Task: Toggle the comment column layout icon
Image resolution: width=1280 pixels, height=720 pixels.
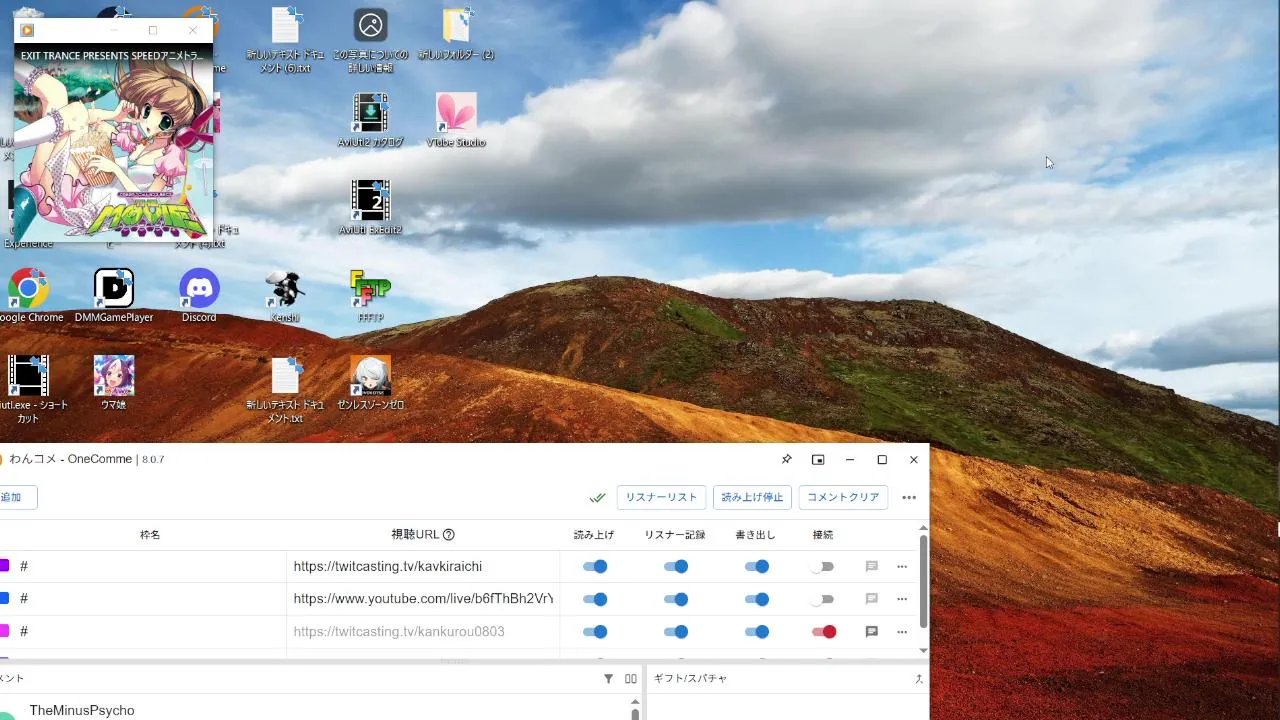Action: [631, 678]
